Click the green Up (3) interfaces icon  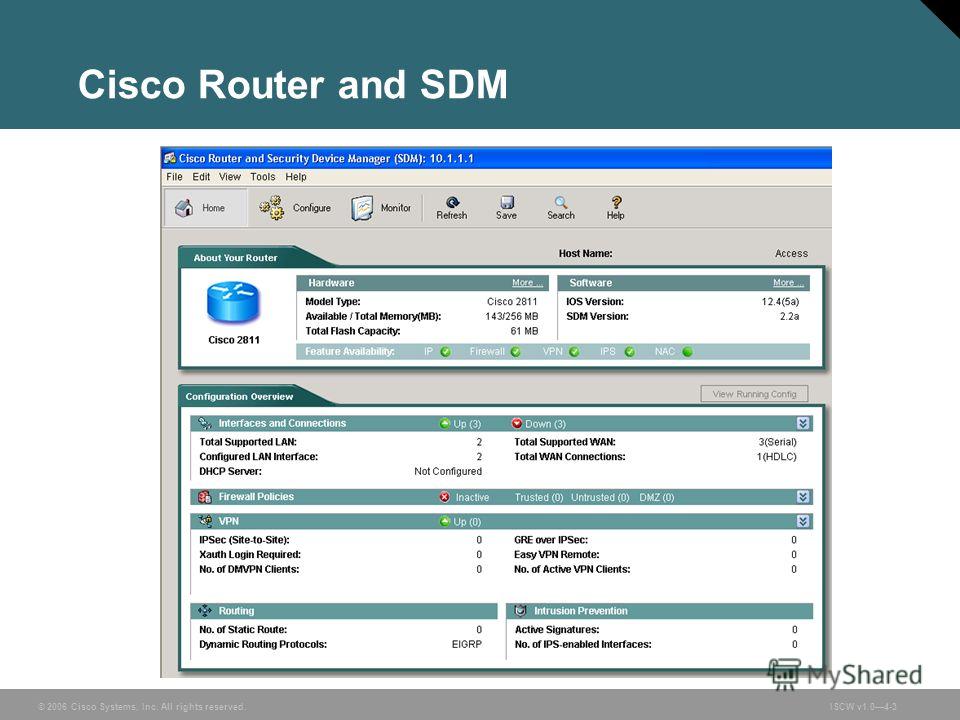pos(445,423)
